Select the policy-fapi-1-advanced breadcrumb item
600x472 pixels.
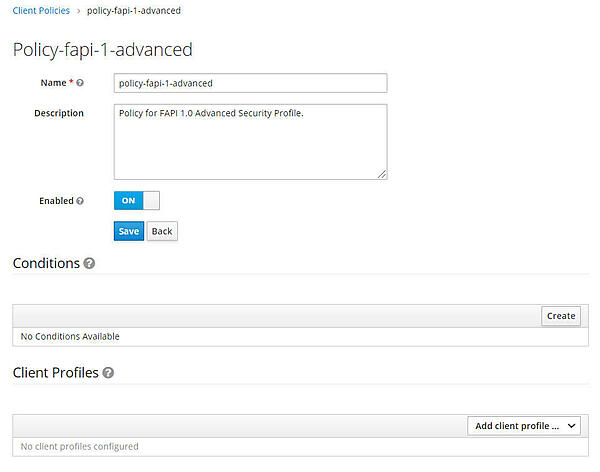[x=134, y=10]
